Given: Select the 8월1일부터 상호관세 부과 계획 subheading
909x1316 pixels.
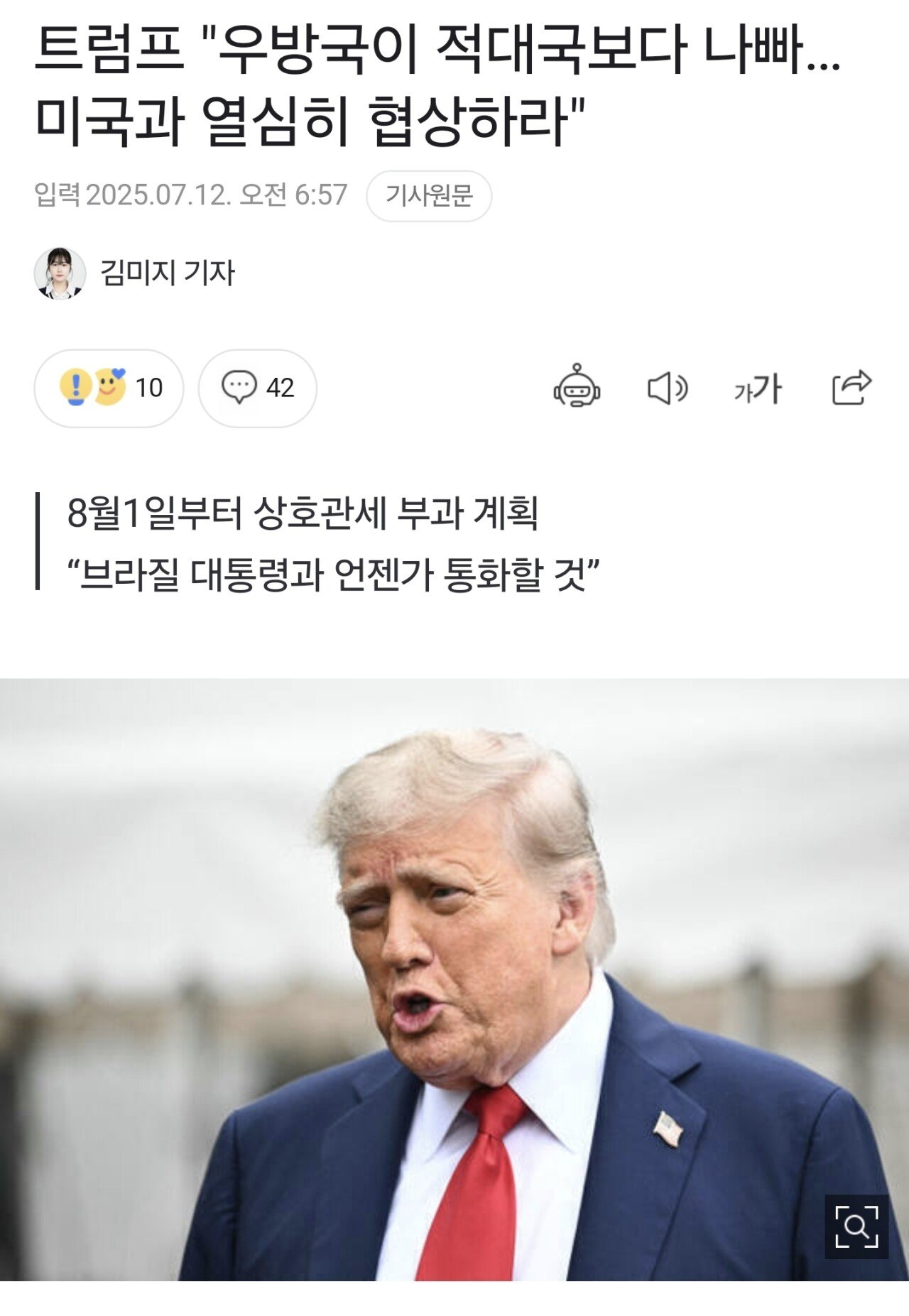Looking at the screenshot, I should pyautogui.click(x=303, y=512).
